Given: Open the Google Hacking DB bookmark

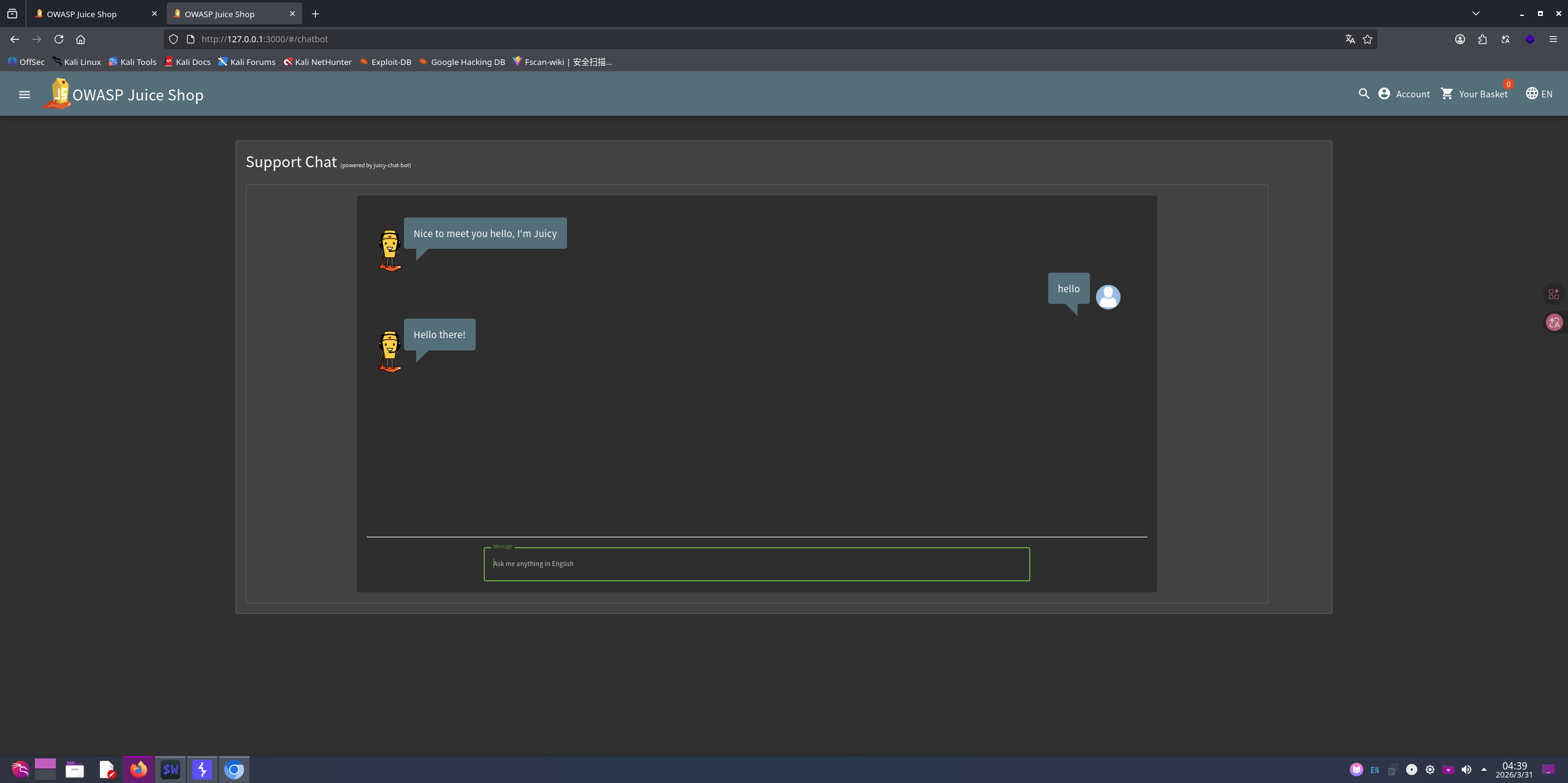Looking at the screenshot, I should [462, 62].
